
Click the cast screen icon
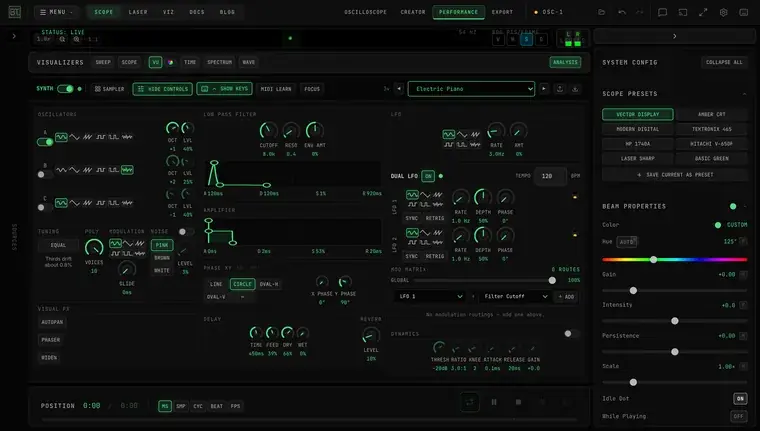682,12
